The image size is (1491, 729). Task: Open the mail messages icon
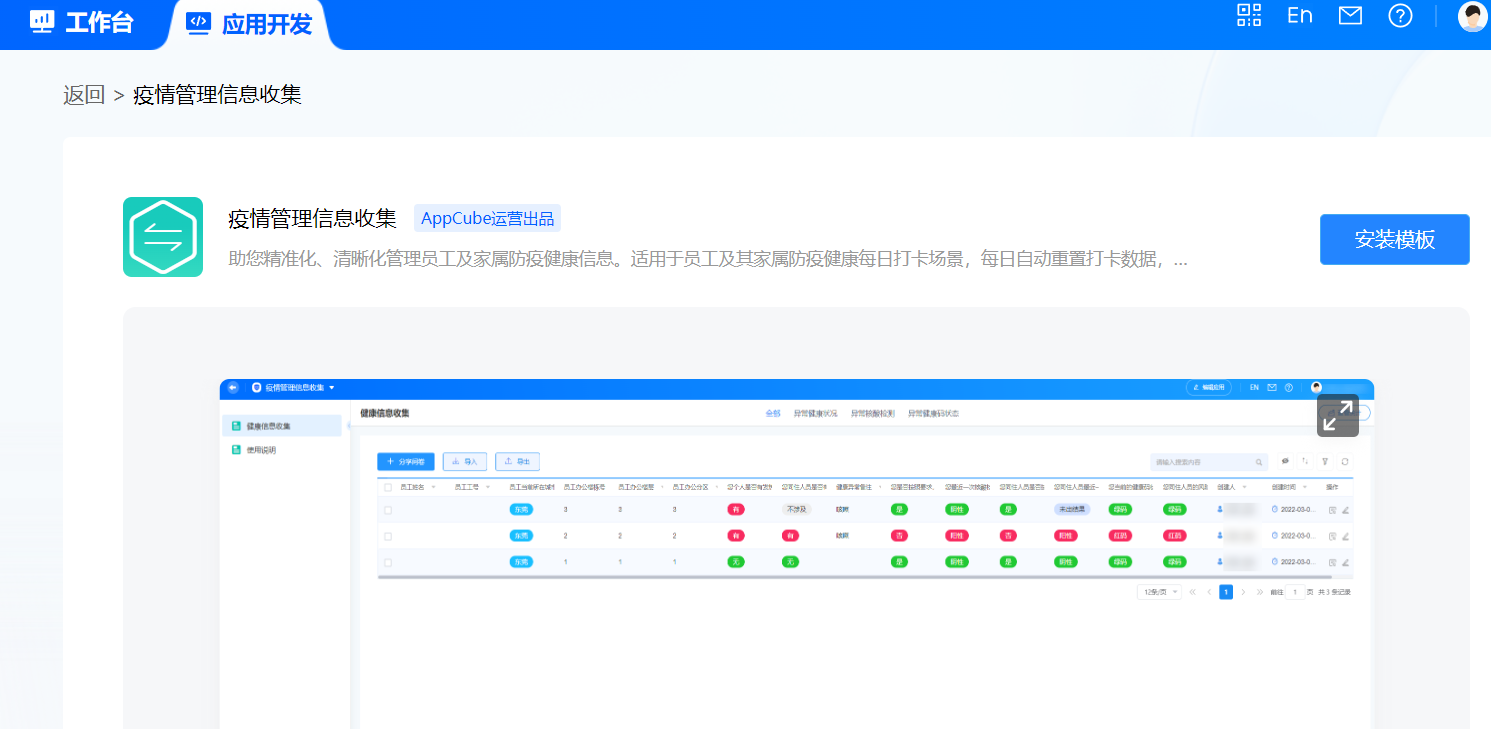click(1351, 16)
